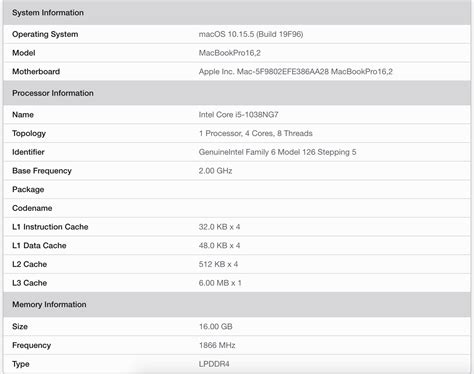Select the L1 Instruction Cache value
The height and width of the screenshot is (374, 474).
[x=219, y=227]
